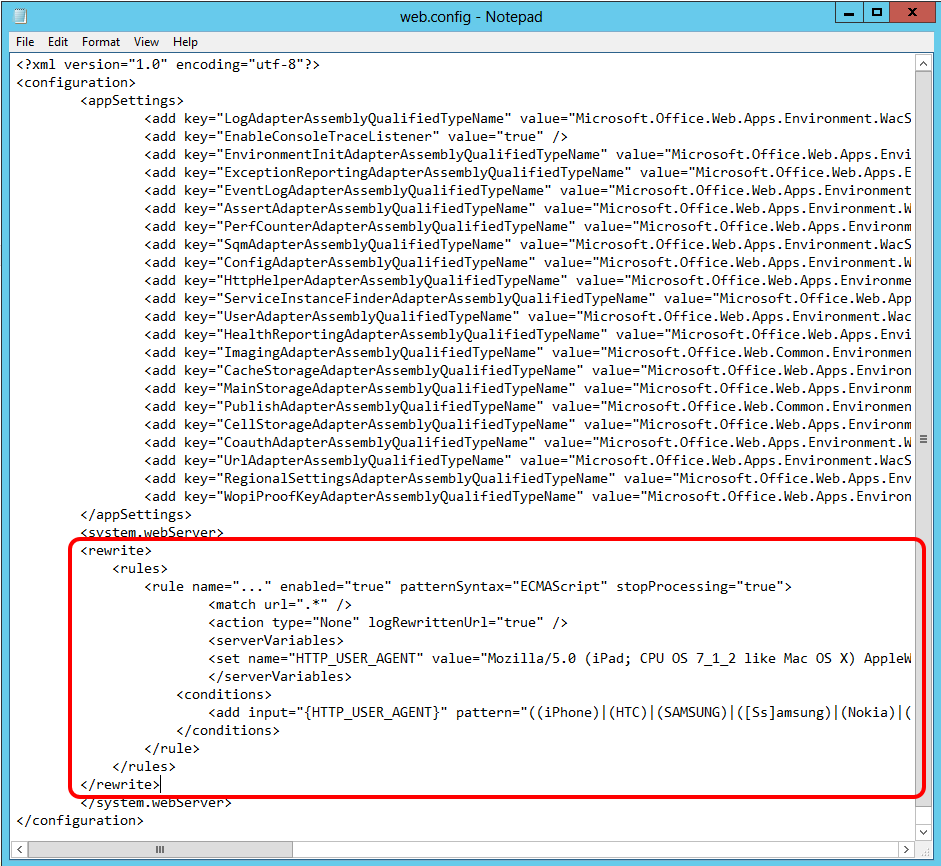This screenshot has width=941, height=866.
Task: Click the horizontal scrollbar right arrow
Action: [x=906, y=849]
